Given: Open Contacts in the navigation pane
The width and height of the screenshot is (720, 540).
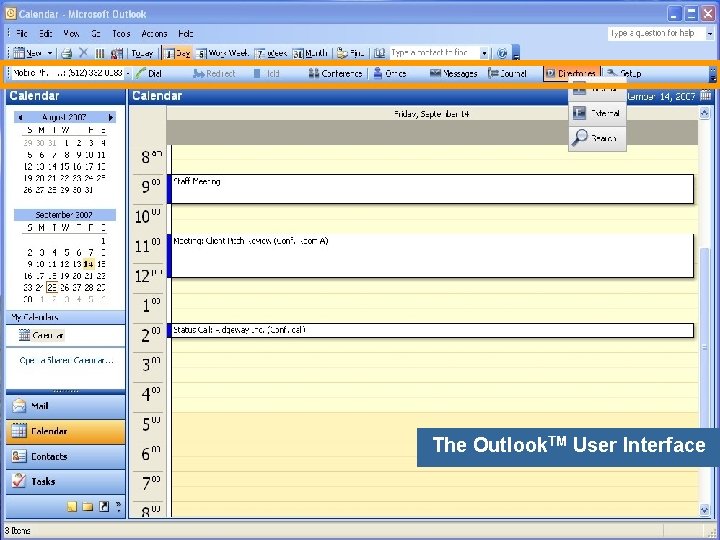Looking at the screenshot, I should coord(65,456).
